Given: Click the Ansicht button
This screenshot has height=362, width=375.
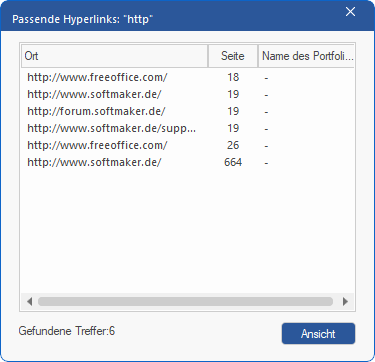Looking at the screenshot, I should pyautogui.click(x=318, y=333).
